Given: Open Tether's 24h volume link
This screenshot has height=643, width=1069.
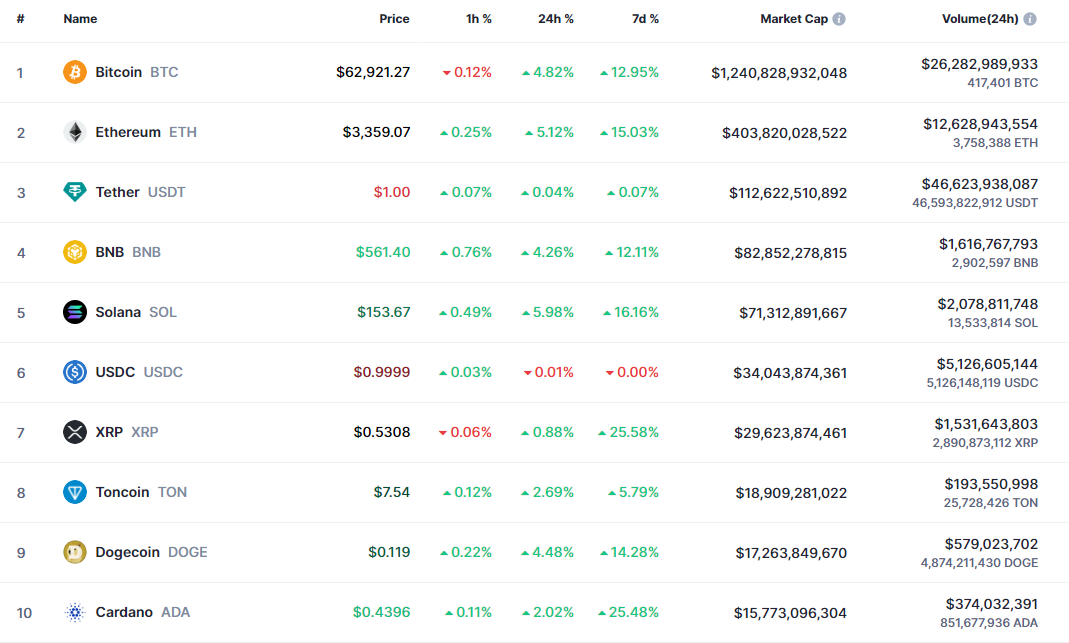Looking at the screenshot, I should tap(979, 184).
